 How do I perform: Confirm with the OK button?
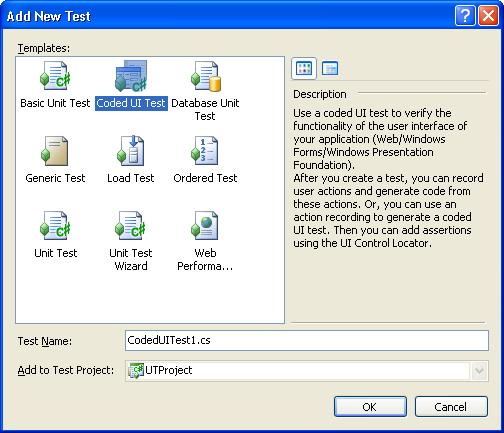(x=370, y=407)
